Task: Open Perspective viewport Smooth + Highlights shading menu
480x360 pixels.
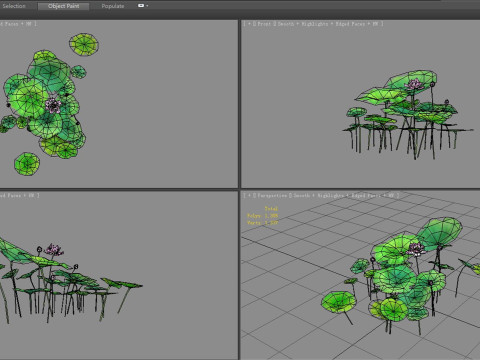Action: 318,196
